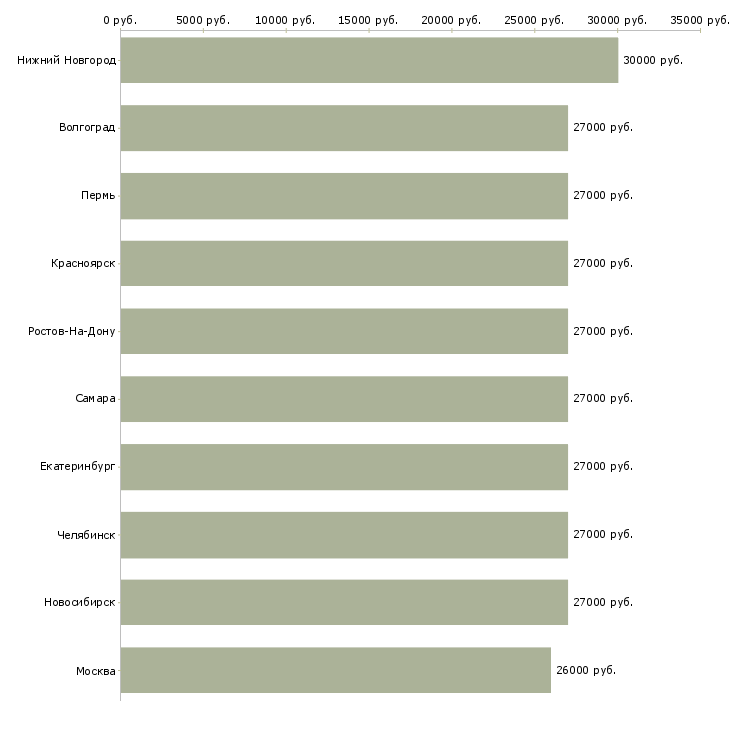Click the Нижний Новгород bar

tap(369, 60)
